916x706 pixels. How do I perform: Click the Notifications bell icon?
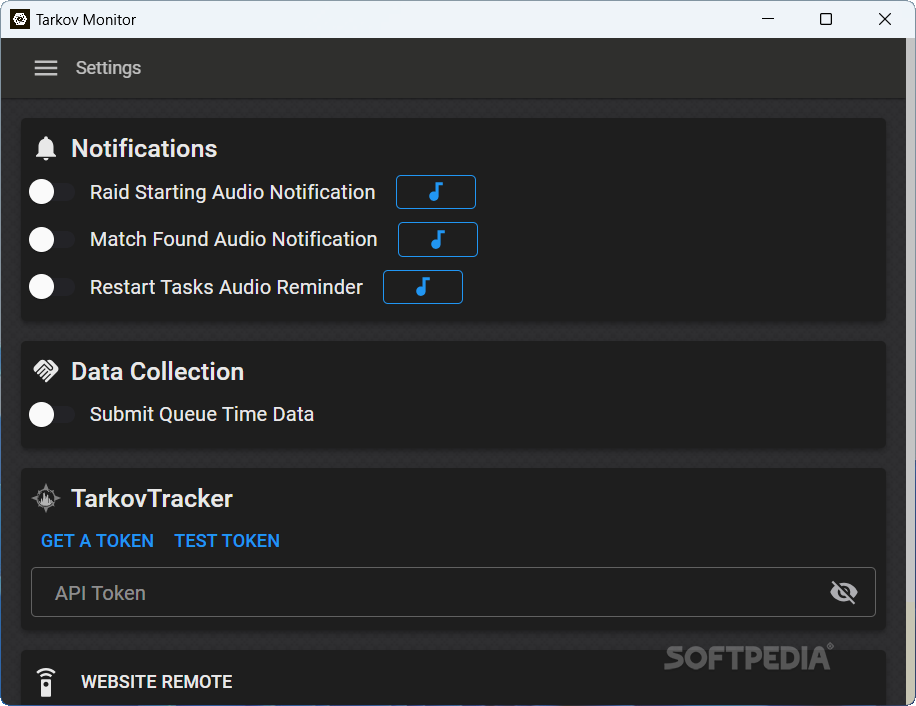[46, 148]
